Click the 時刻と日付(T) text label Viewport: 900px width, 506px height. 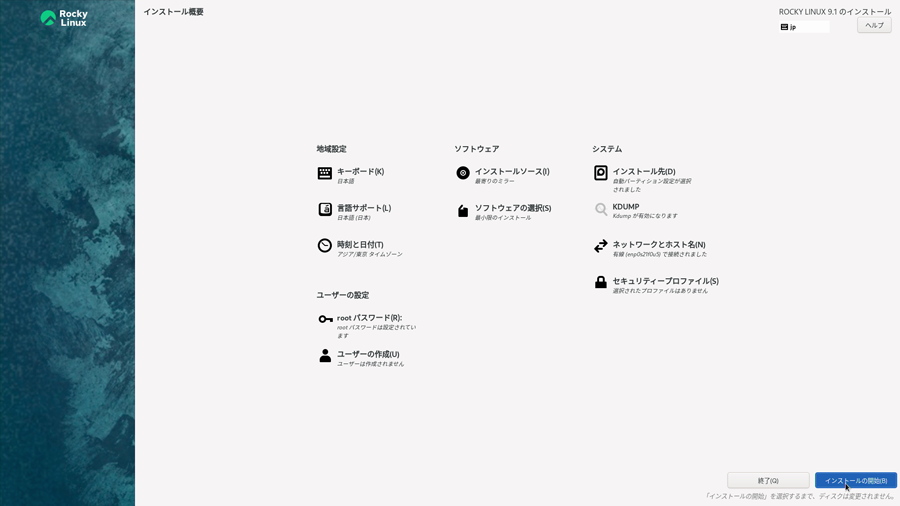tap(360, 244)
